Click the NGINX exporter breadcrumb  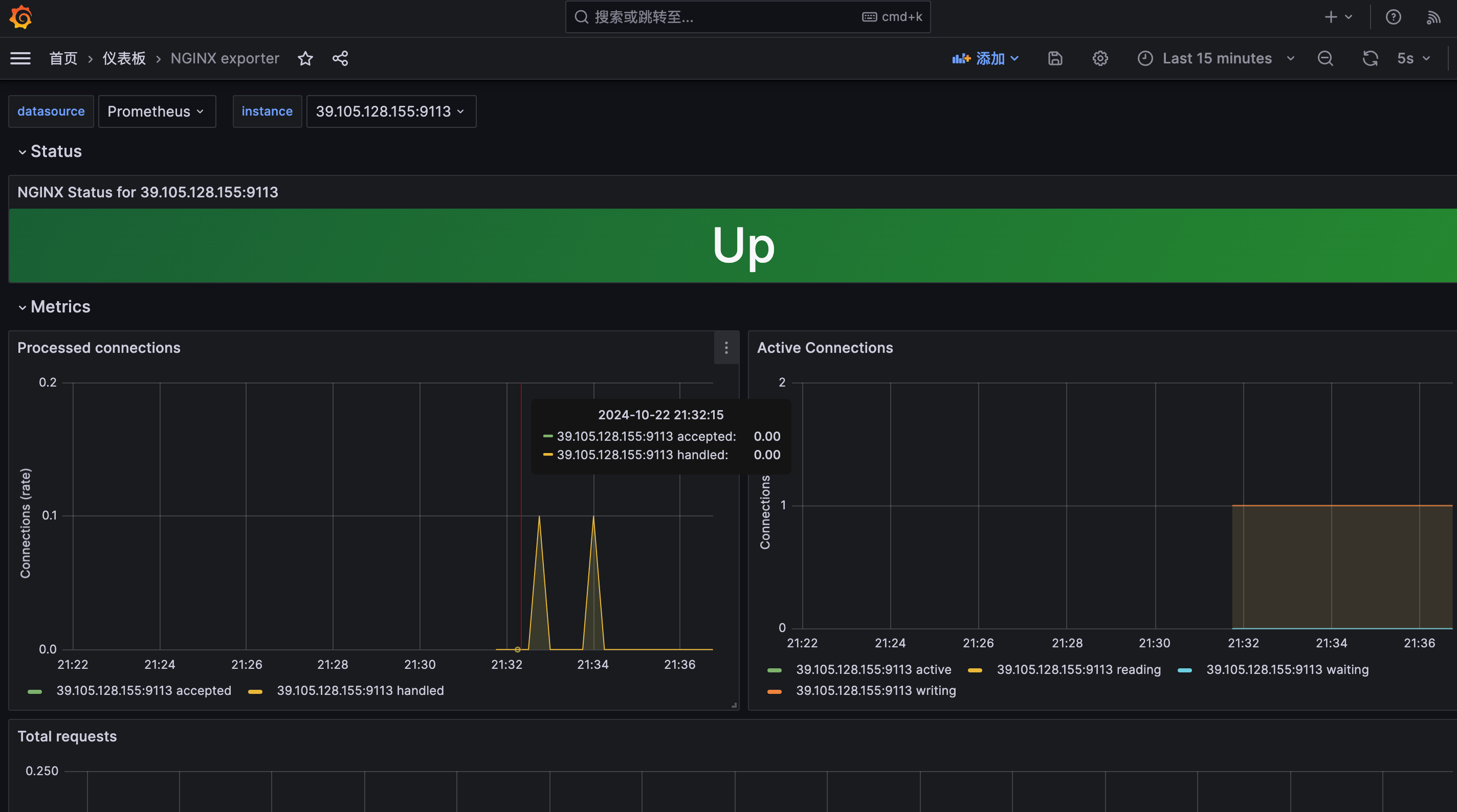point(225,58)
